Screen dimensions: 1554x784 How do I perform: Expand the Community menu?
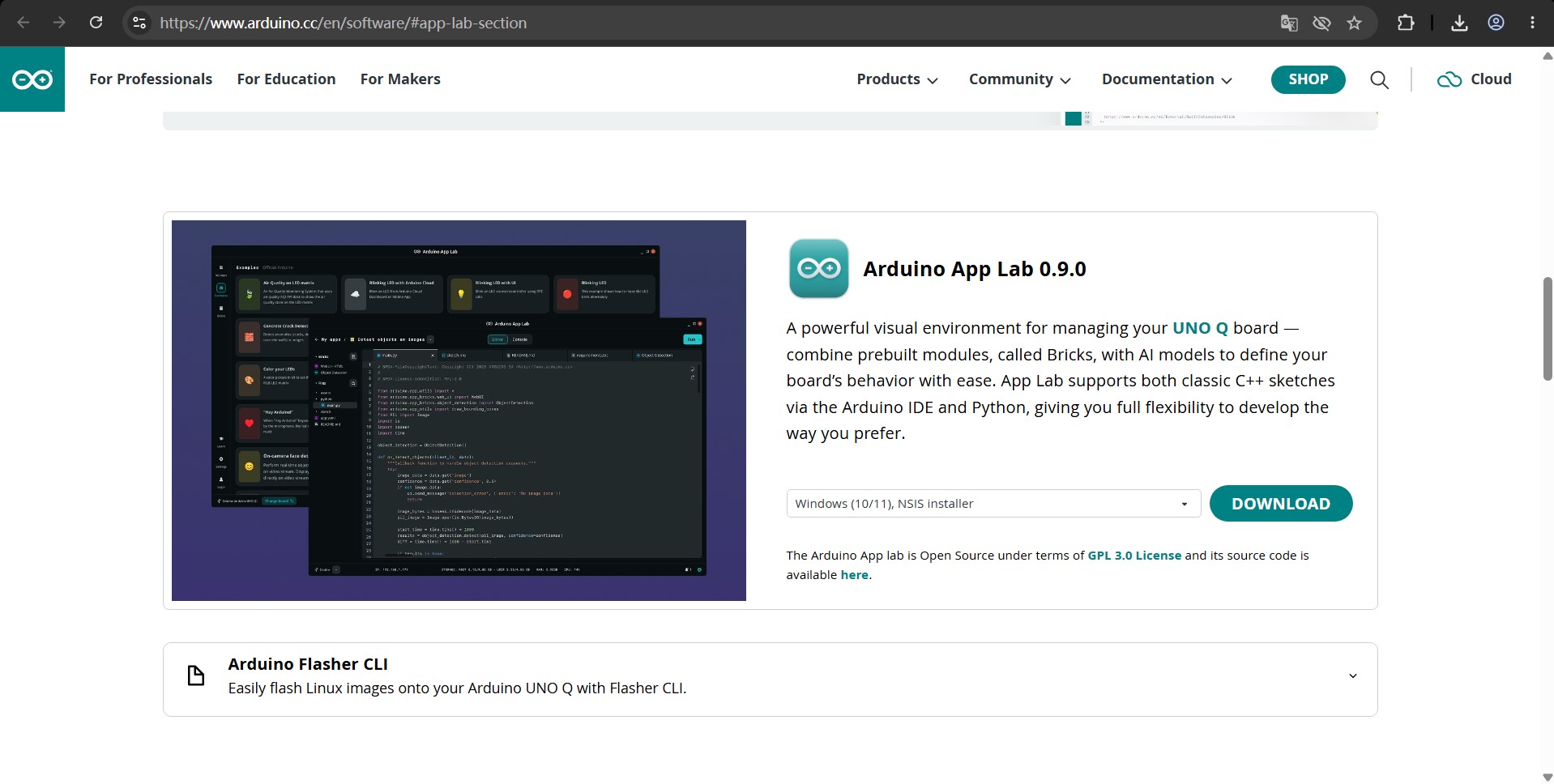pos(1019,79)
